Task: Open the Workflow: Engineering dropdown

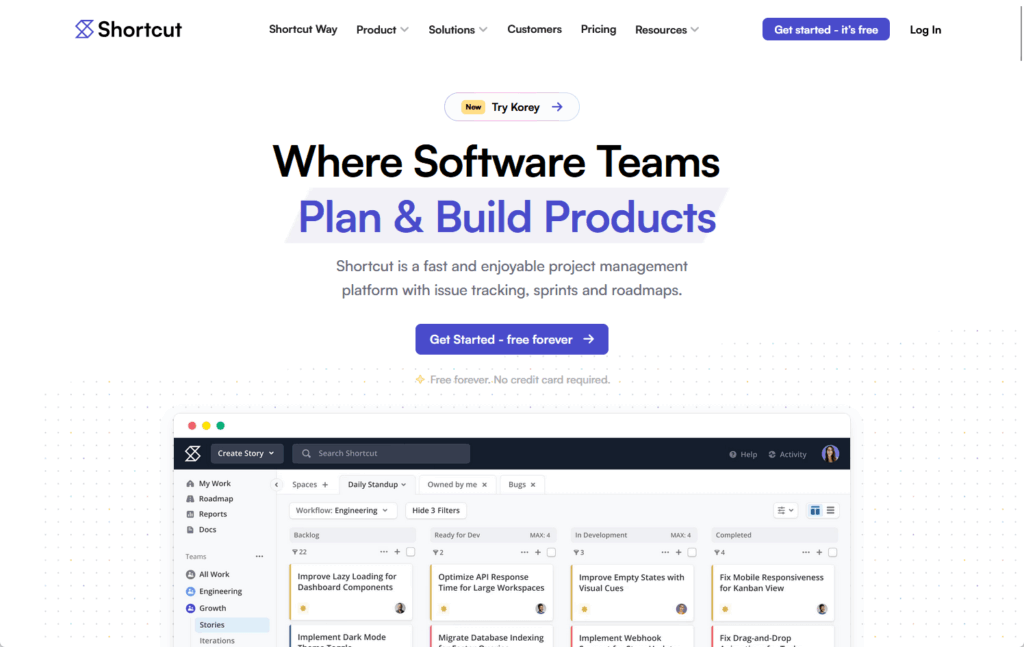Action: tap(342, 511)
